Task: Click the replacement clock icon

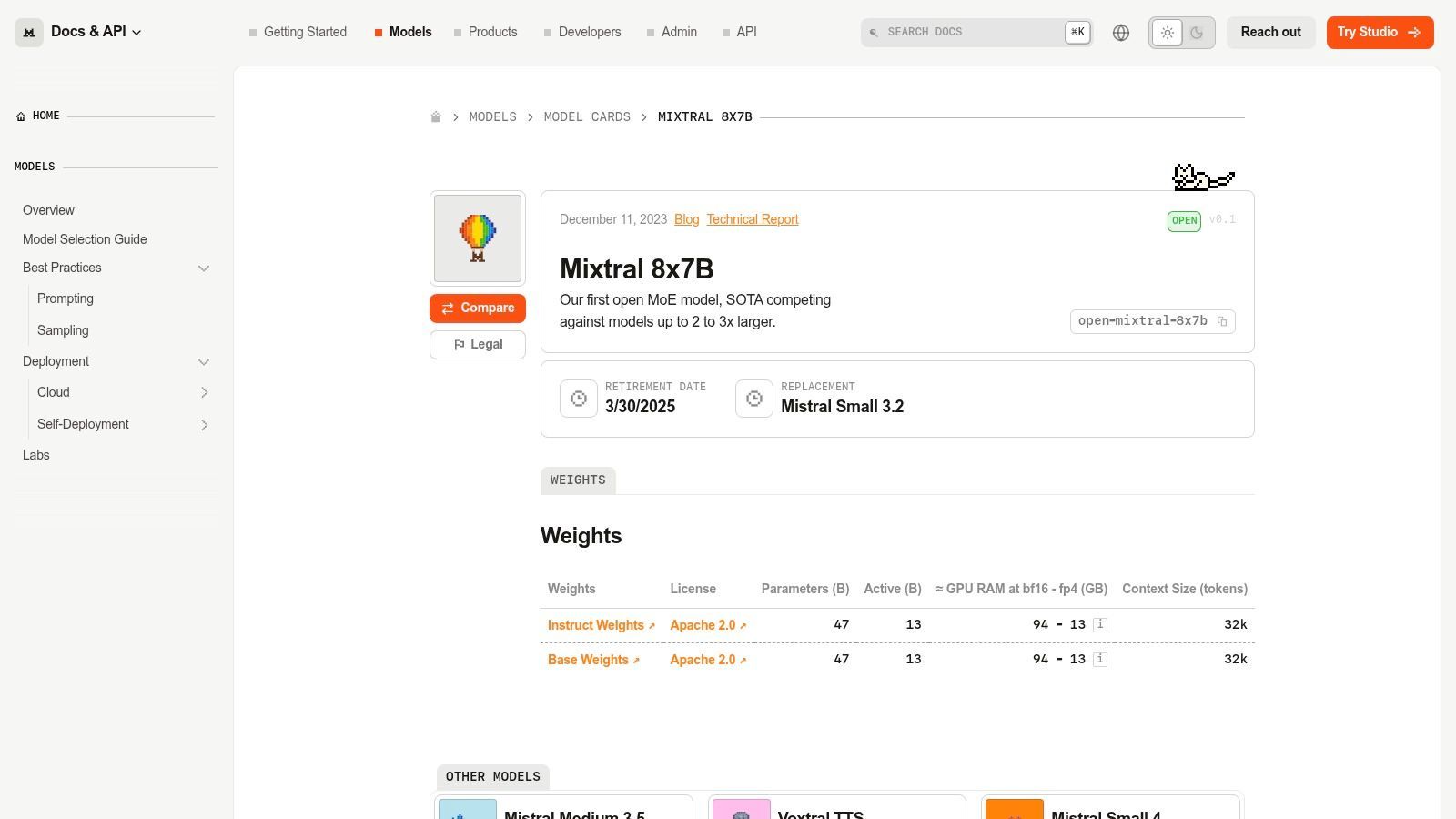Action: click(754, 399)
